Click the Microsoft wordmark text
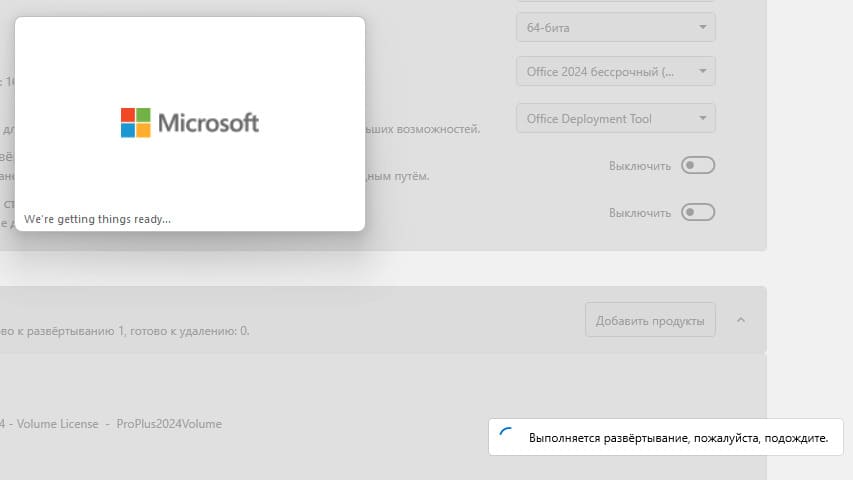This screenshot has width=853, height=480. 208,123
